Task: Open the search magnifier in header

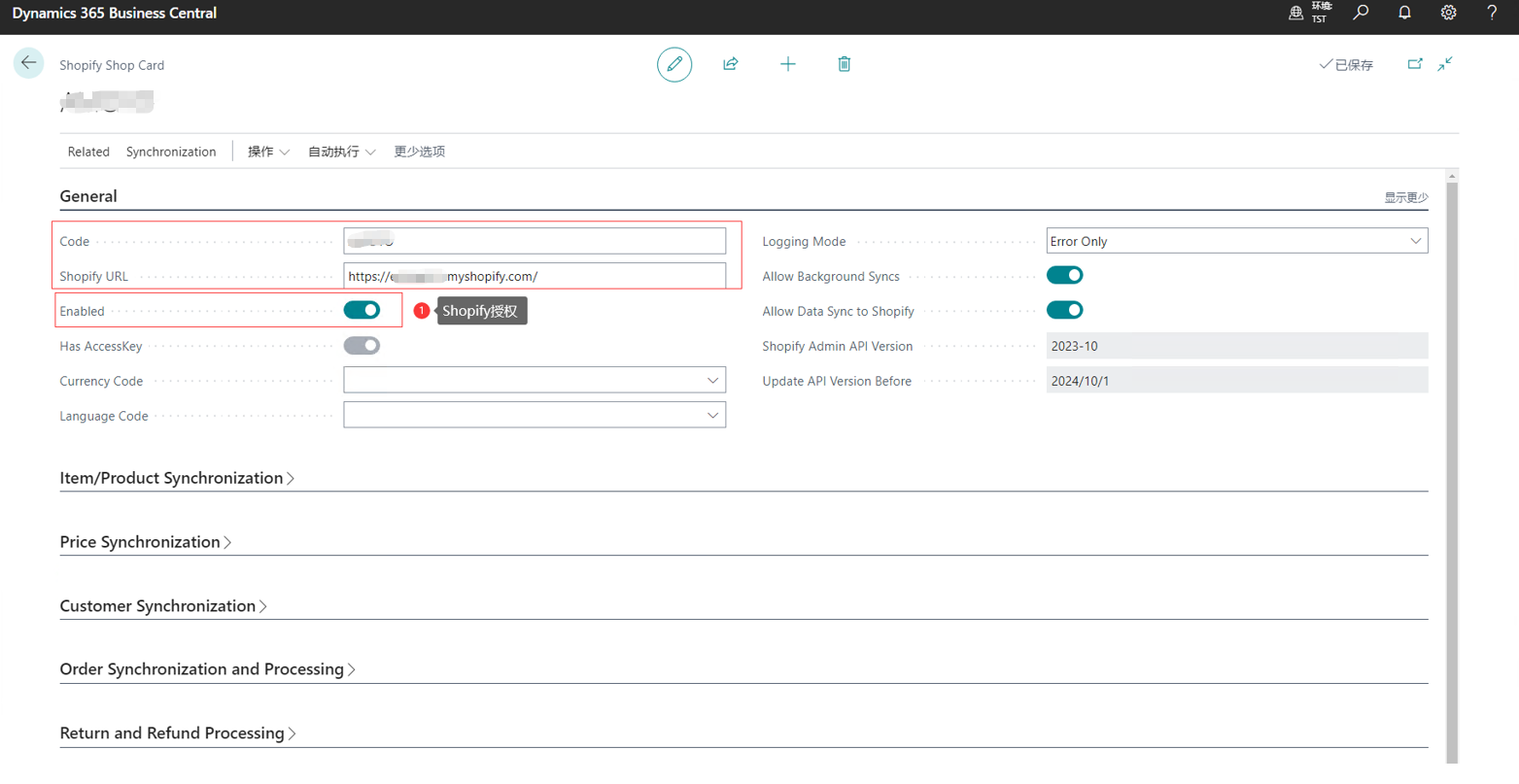Action: click(x=1362, y=13)
